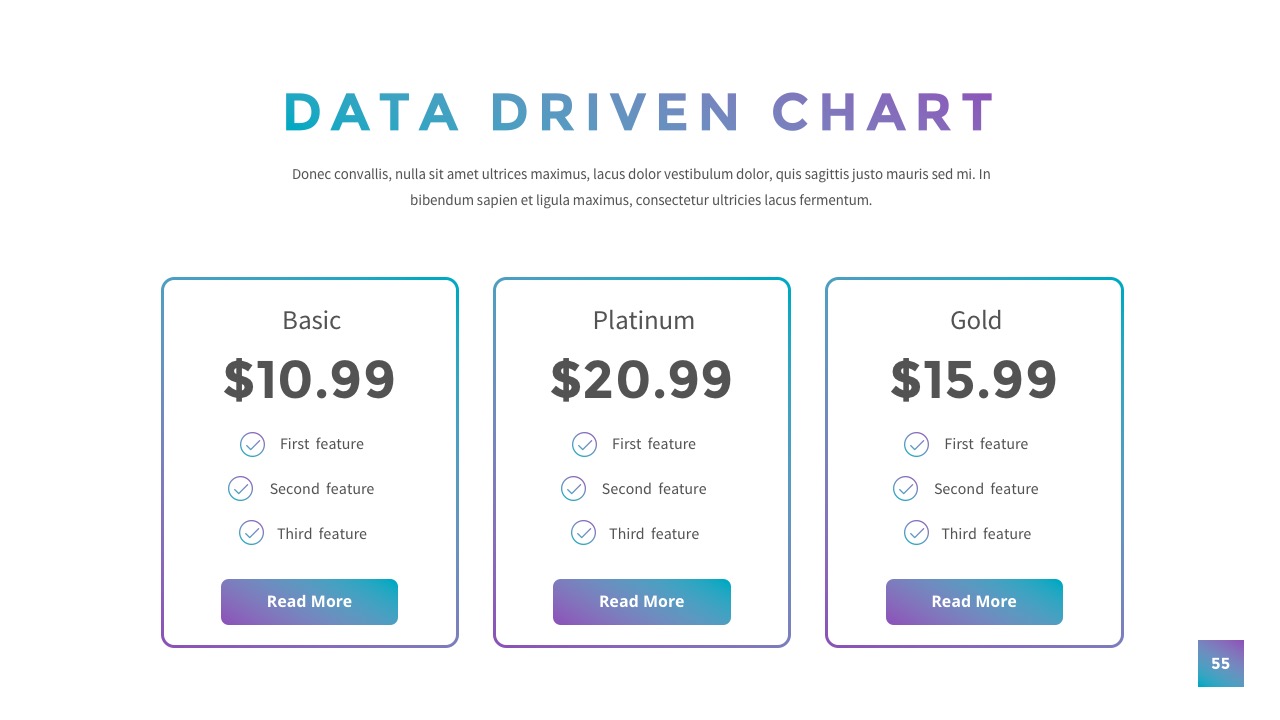Click the Platinum plan's Second feature checkmark icon
Screen dimensions: 1280x720
tap(573, 489)
